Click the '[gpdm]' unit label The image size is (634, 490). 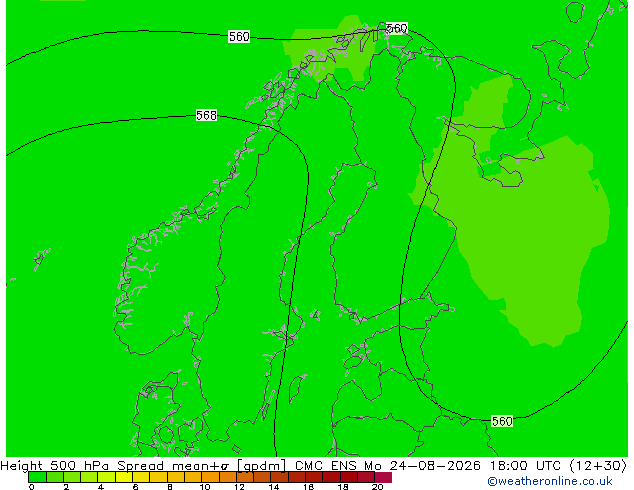pyautogui.click(x=262, y=466)
